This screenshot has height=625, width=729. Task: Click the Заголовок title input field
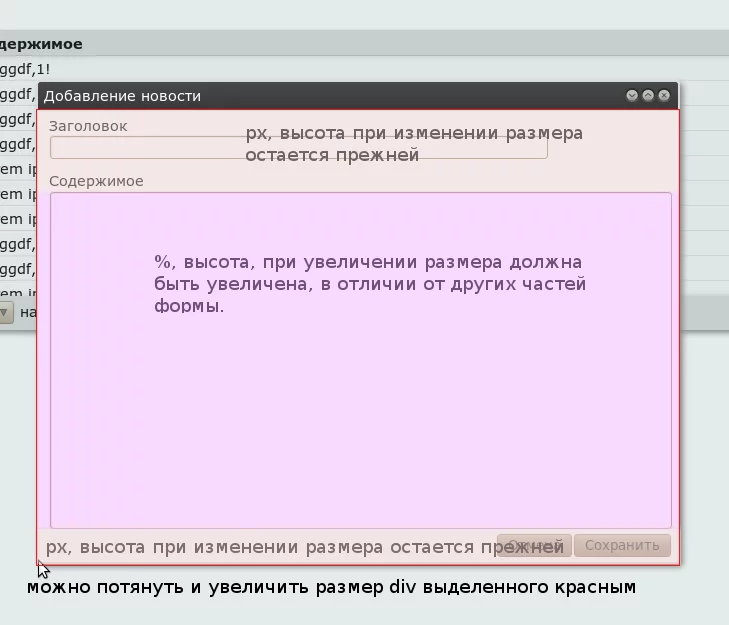[x=298, y=147]
